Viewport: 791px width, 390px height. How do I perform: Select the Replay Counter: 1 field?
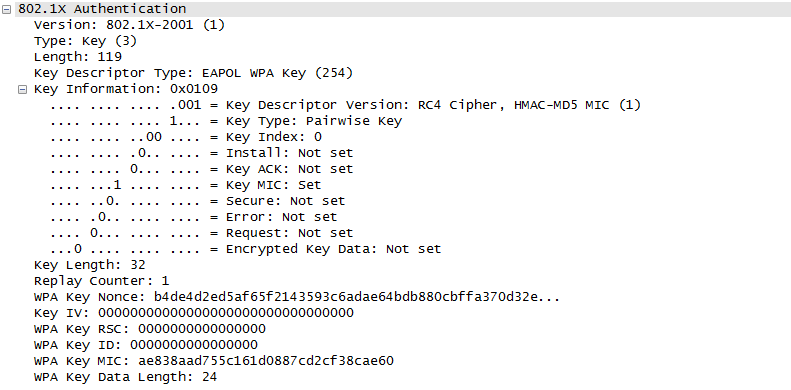pyautogui.click(x=101, y=281)
